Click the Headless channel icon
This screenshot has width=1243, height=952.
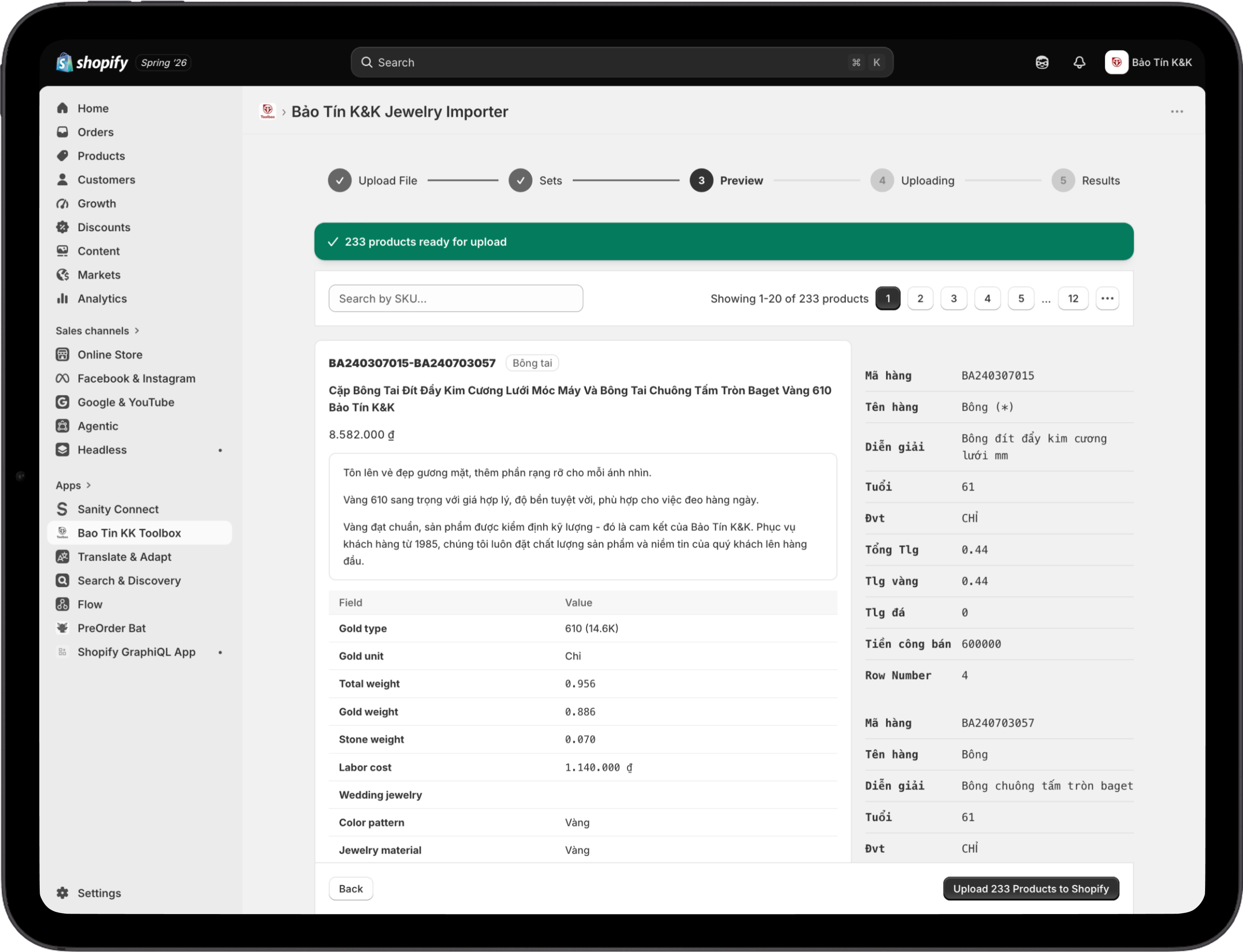point(62,450)
